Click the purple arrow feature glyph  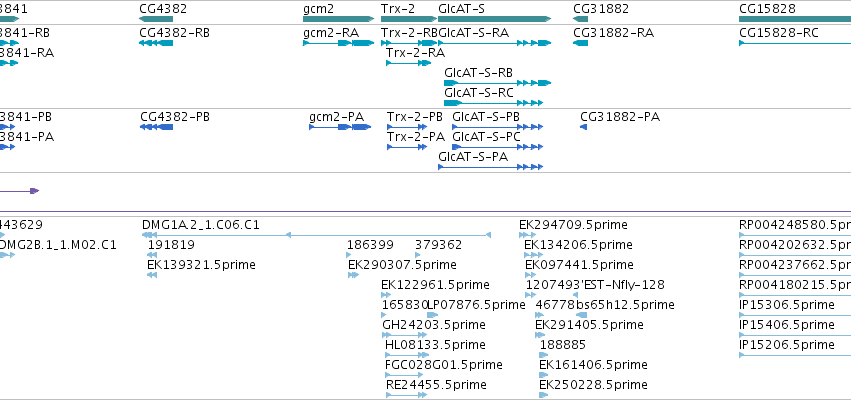coord(20,191)
